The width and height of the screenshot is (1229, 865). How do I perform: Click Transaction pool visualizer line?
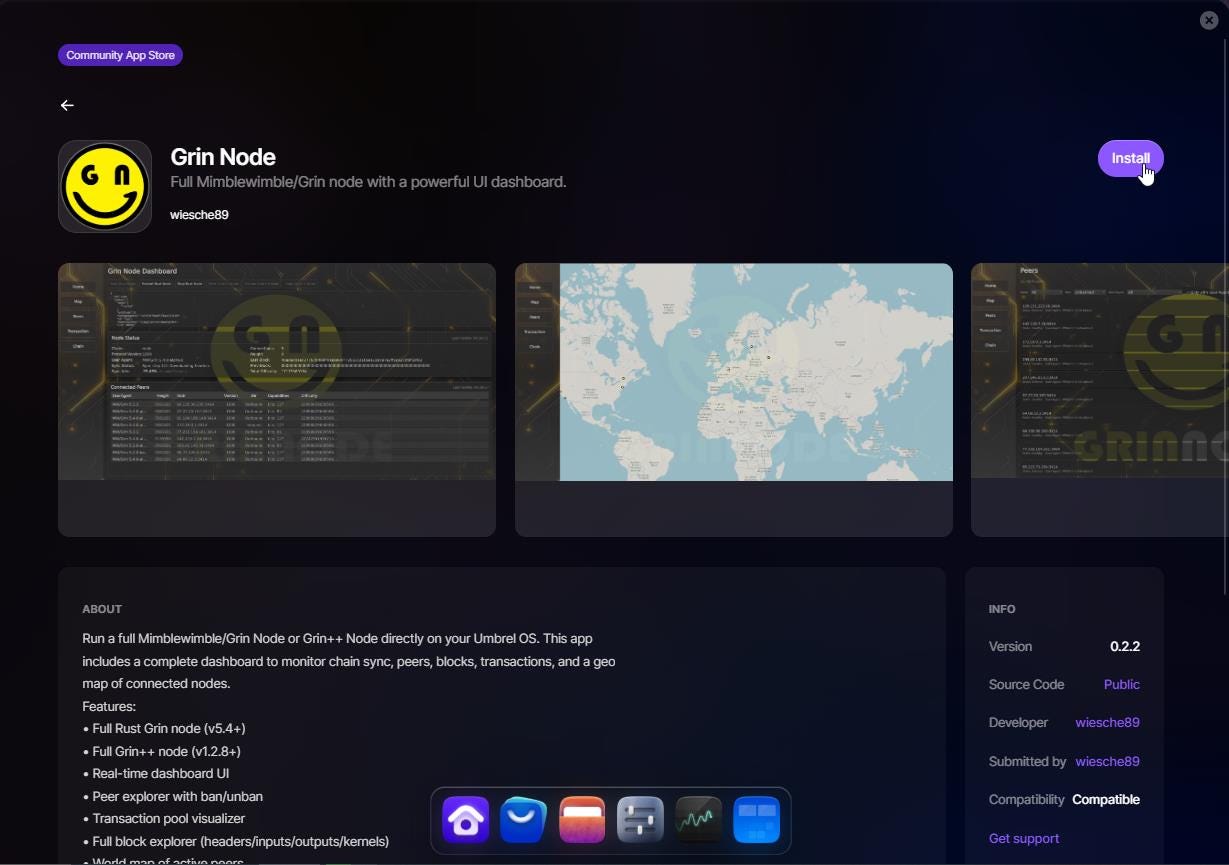(164, 818)
